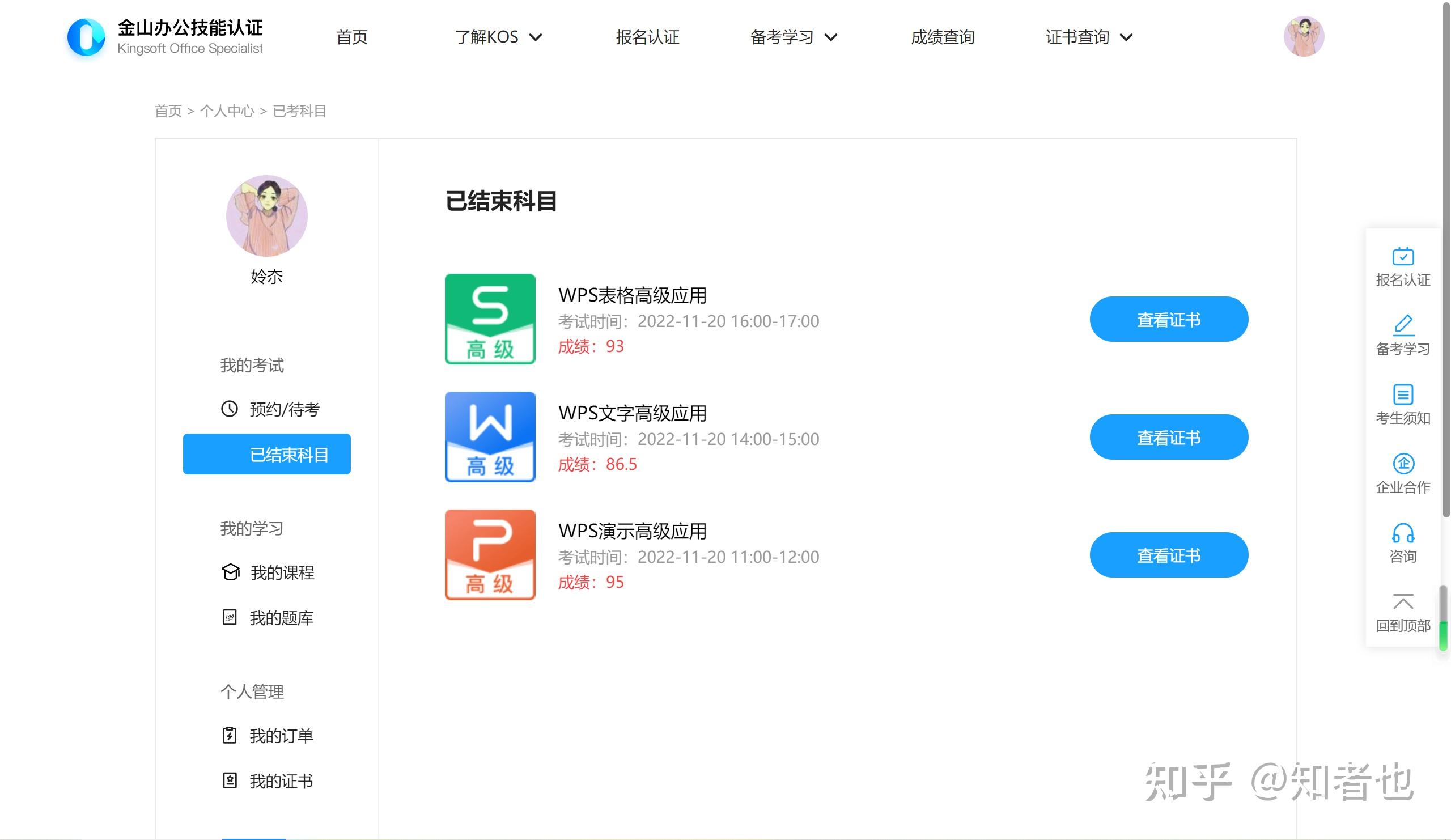Click the user avatar in the top corner
The image size is (1451, 840).
(x=1304, y=36)
